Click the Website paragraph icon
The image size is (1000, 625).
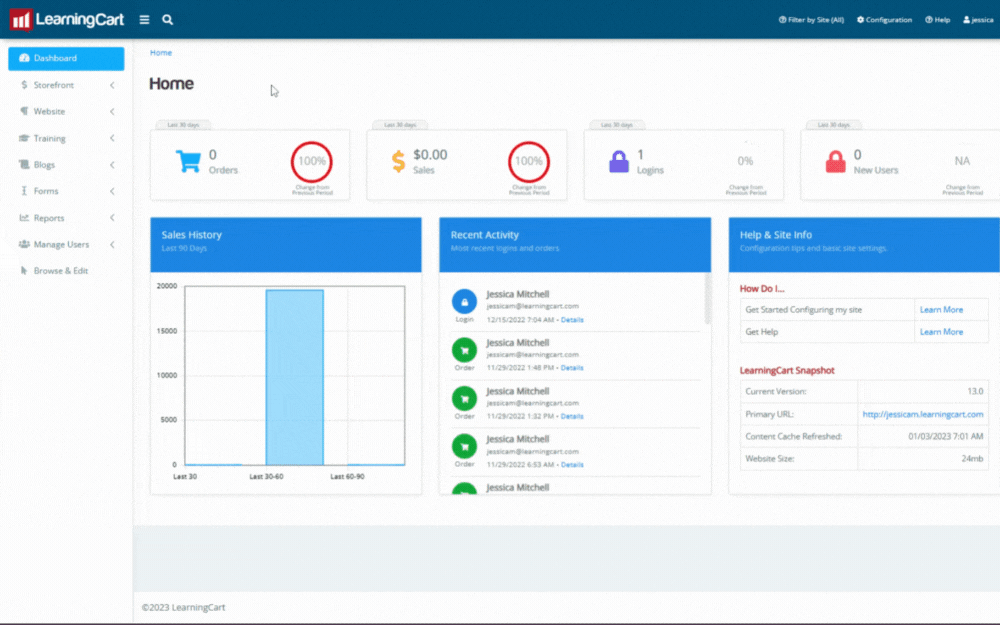24,111
